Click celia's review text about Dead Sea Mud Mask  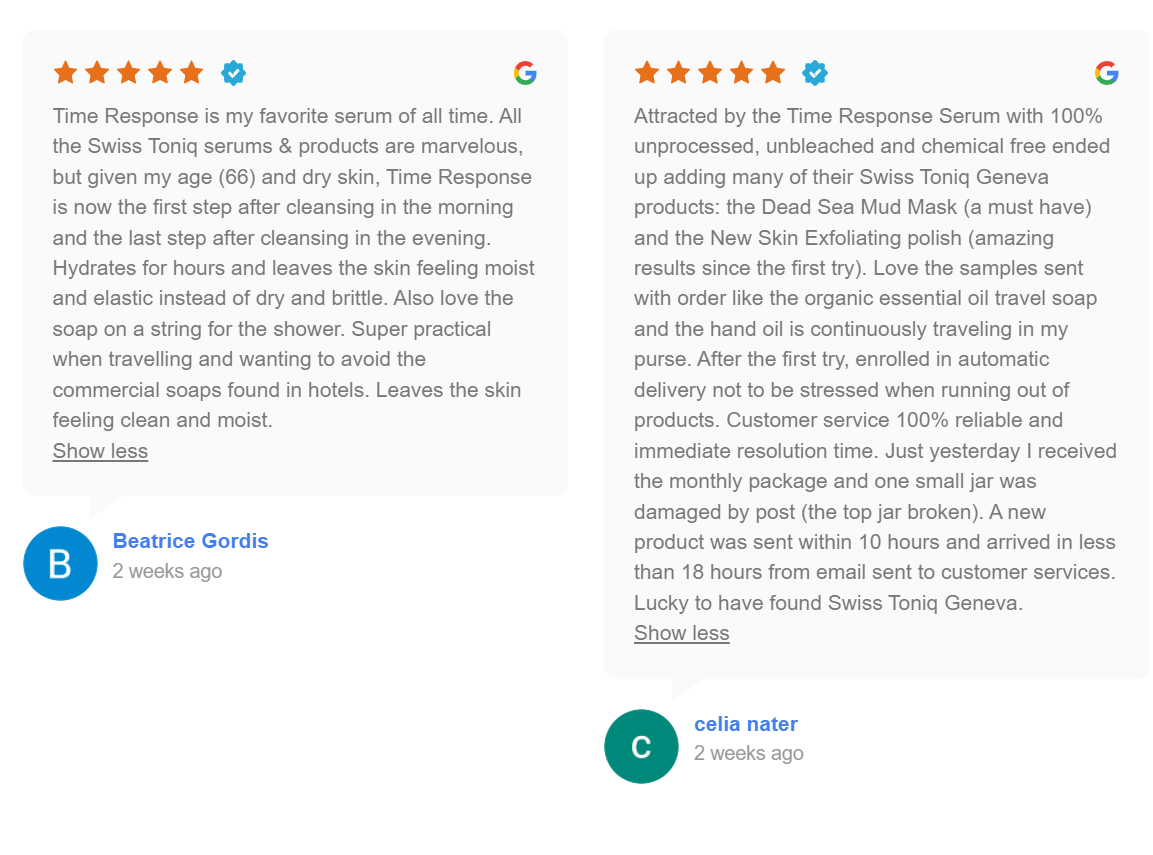coord(875,359)
